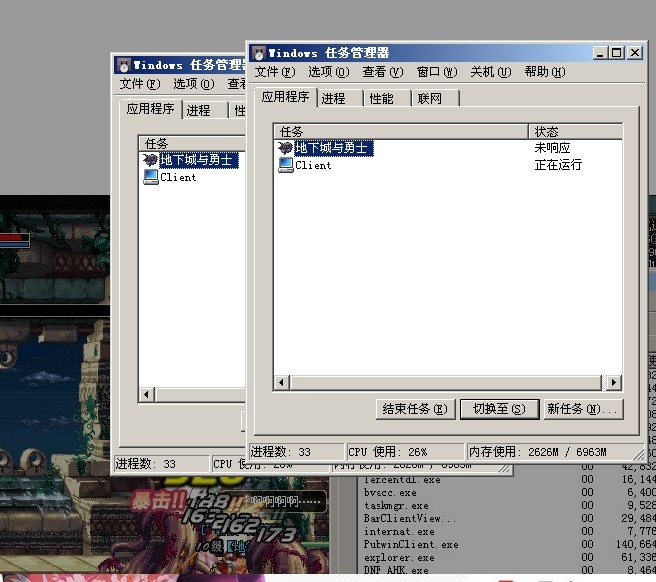656x582 pixels.
Task: Click the 切换至(S) button
Action: click(499, 409)
